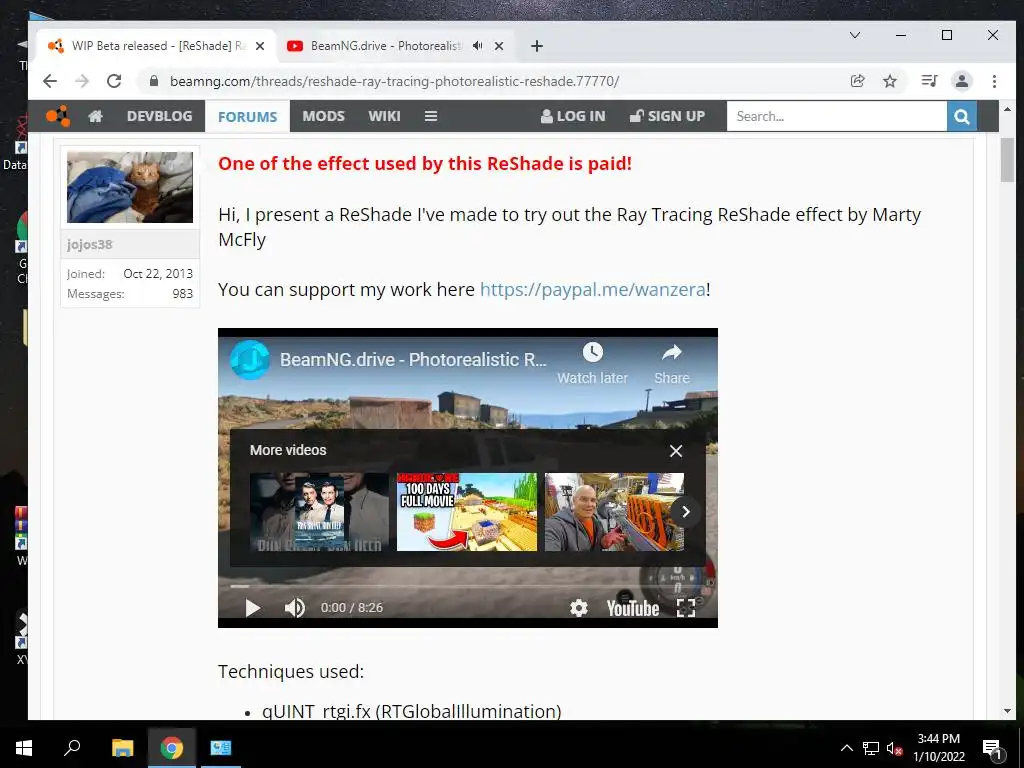The width and height of the screenshot is (1024, 768).
Task: Go to forum home via house icon
Action: coord(95,116)
